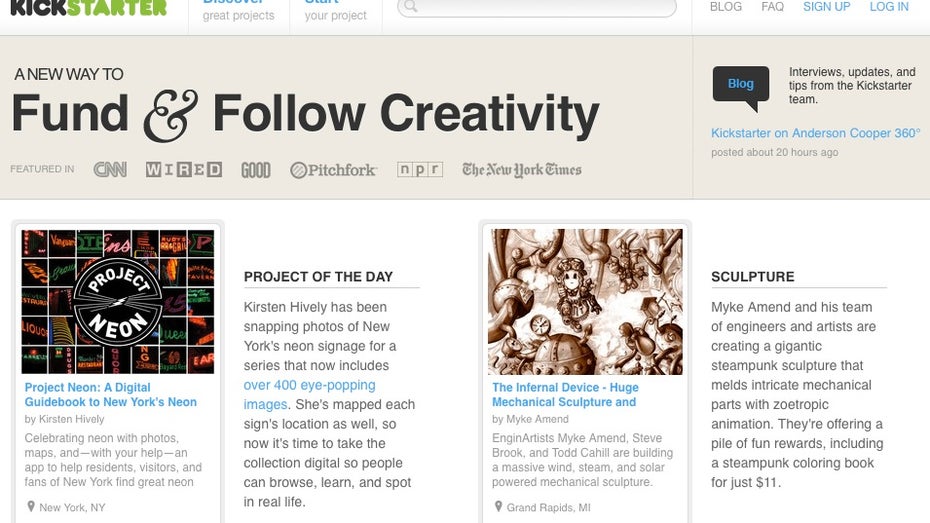Open the Project Neon thumbnail image
930x523 pixels.
pyautogui.click(x=118, y=301)
